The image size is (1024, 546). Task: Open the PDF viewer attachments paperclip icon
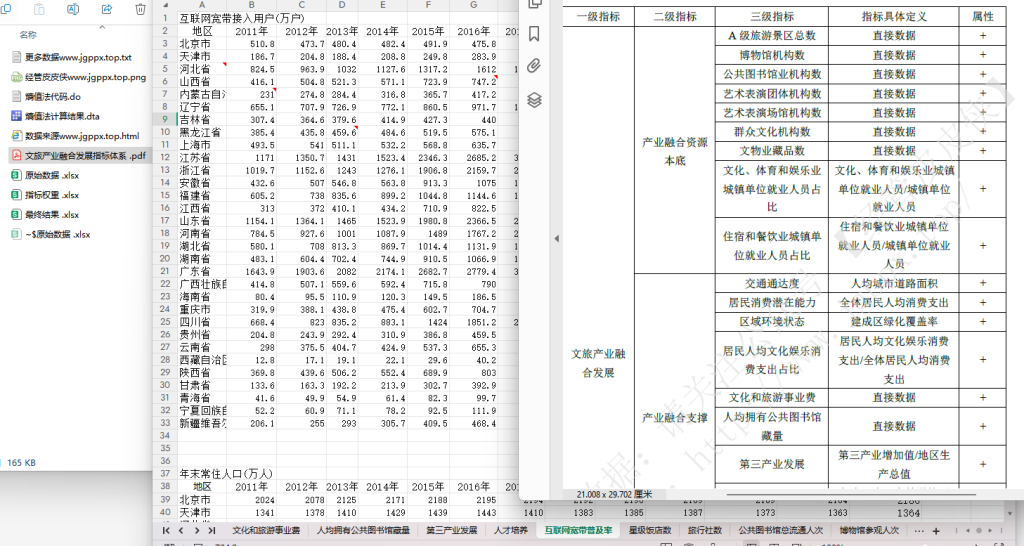tap(534, 66)
